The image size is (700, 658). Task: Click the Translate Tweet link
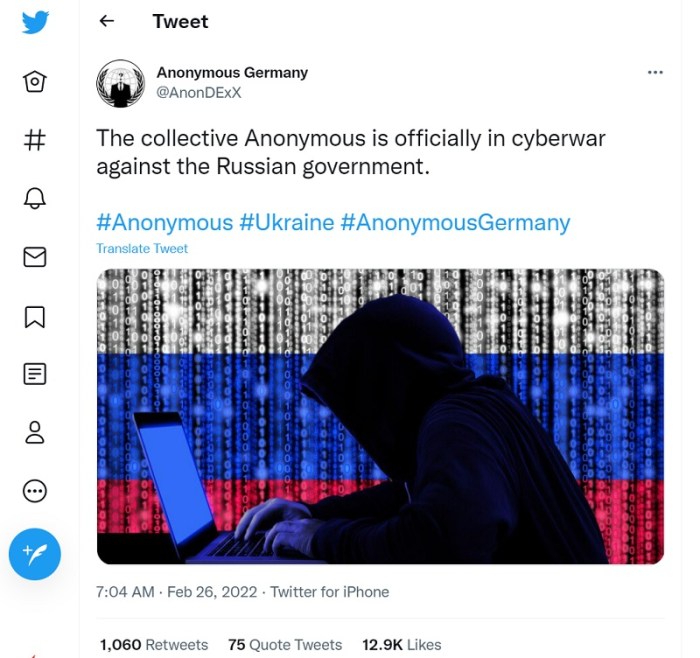coord(142,248)
